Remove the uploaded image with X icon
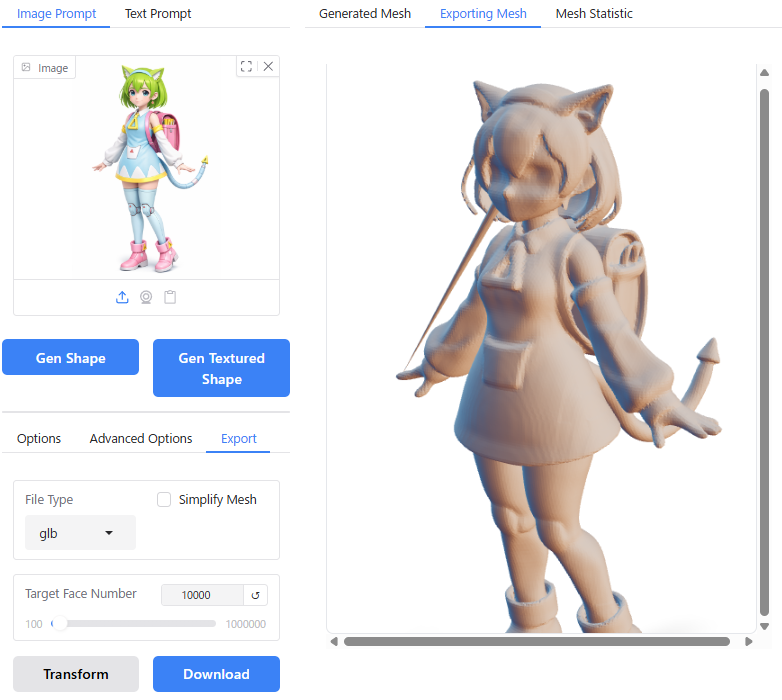 coord(268,66)
